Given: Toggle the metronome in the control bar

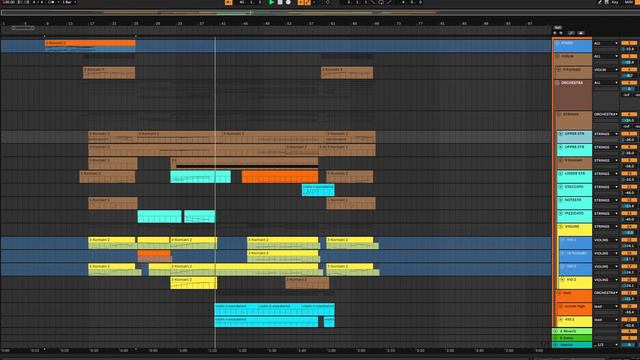Looking at the screenshot, I should [x=51, y=2].
